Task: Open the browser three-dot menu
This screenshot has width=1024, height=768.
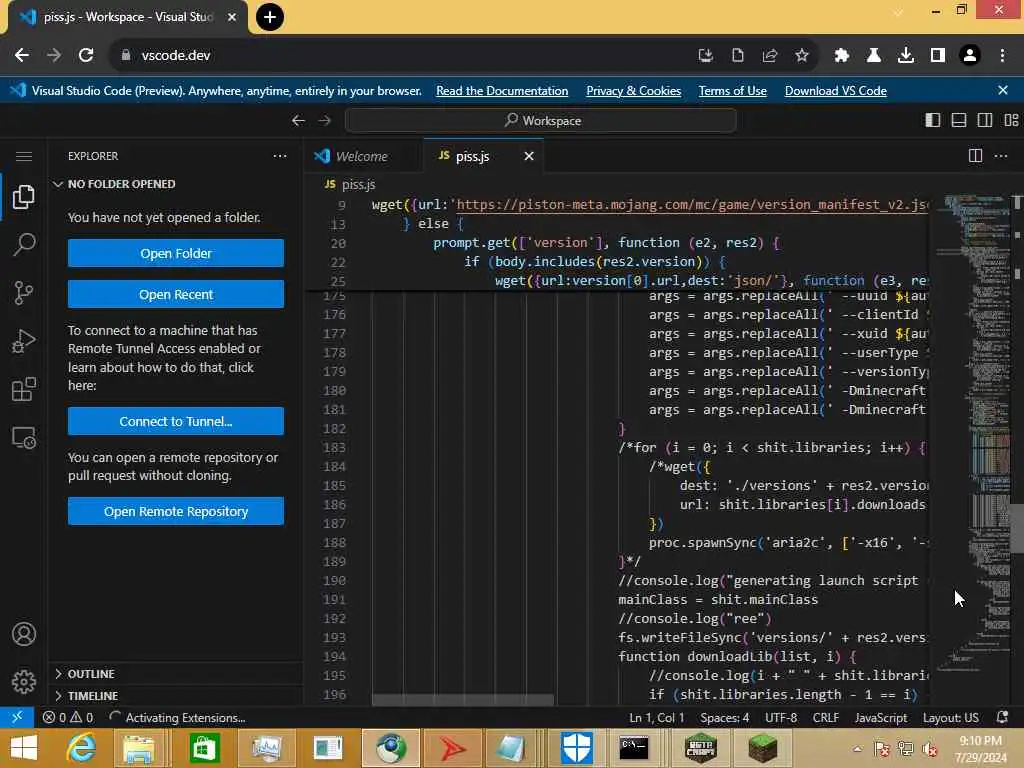Action: (x=1002, y=56)
